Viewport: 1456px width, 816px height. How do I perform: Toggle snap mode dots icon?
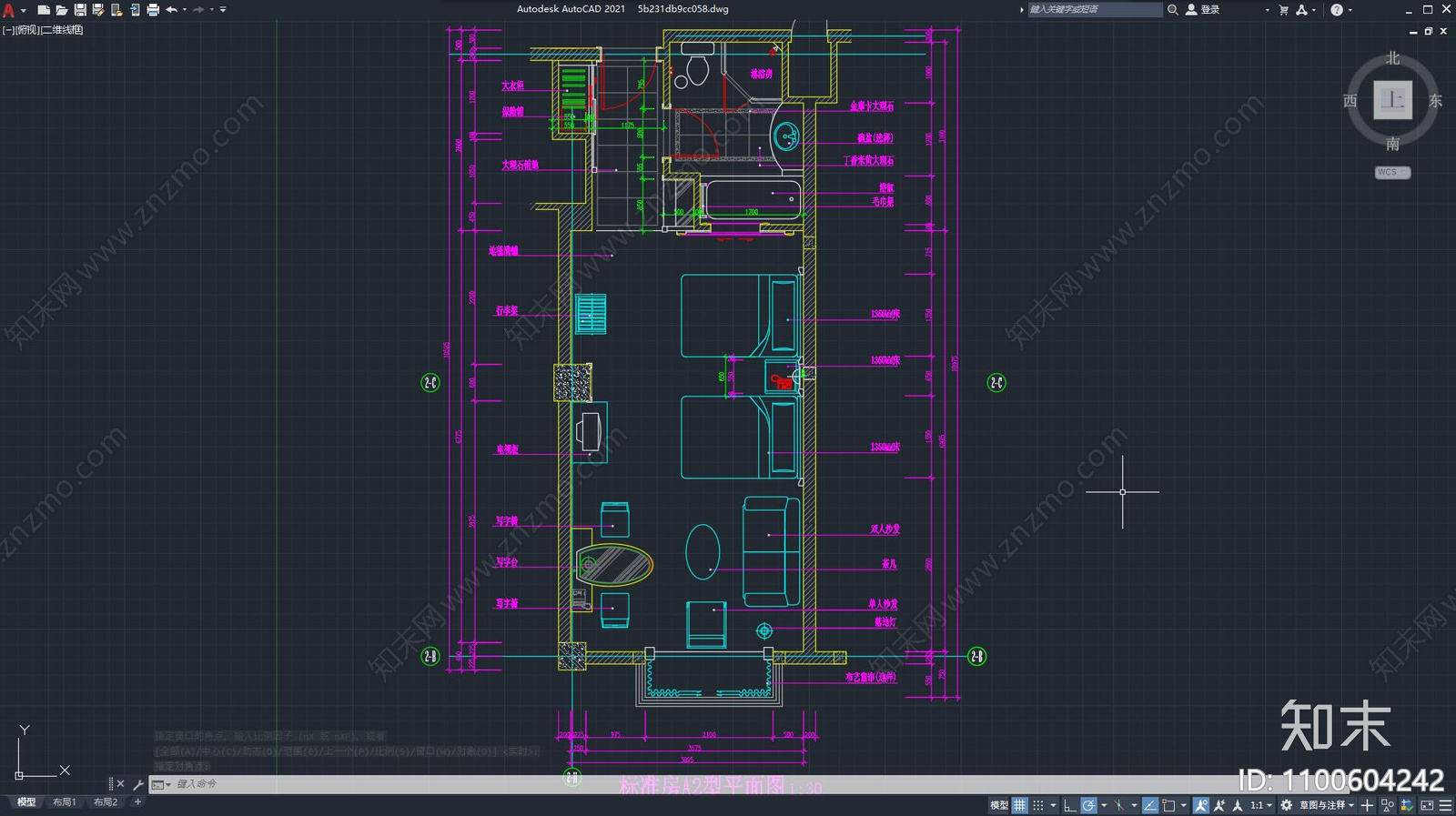point(1038,805)
